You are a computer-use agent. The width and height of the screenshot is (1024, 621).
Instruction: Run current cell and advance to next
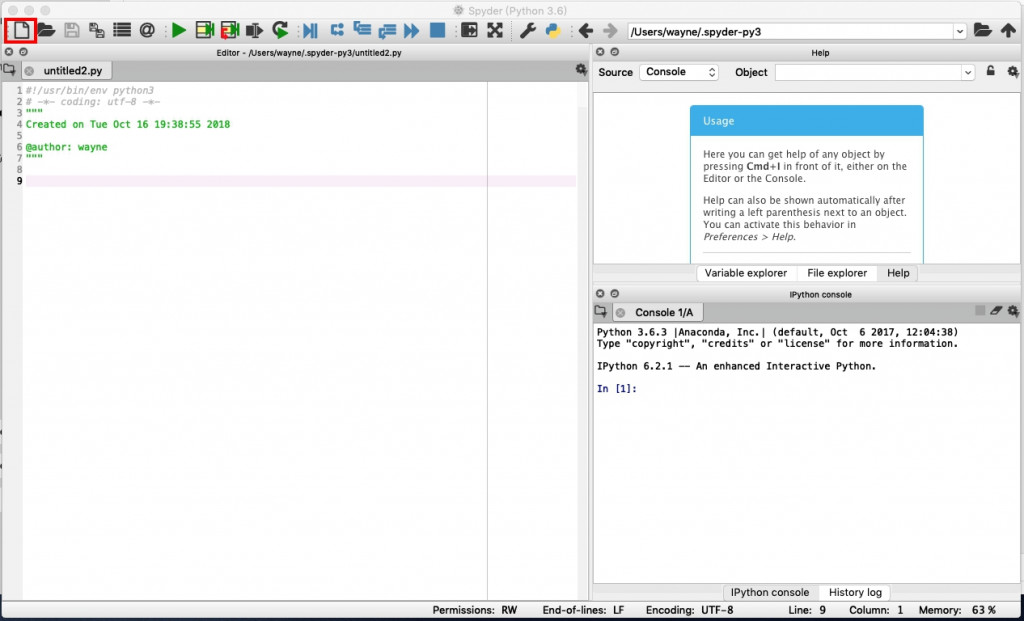point(229,30)
